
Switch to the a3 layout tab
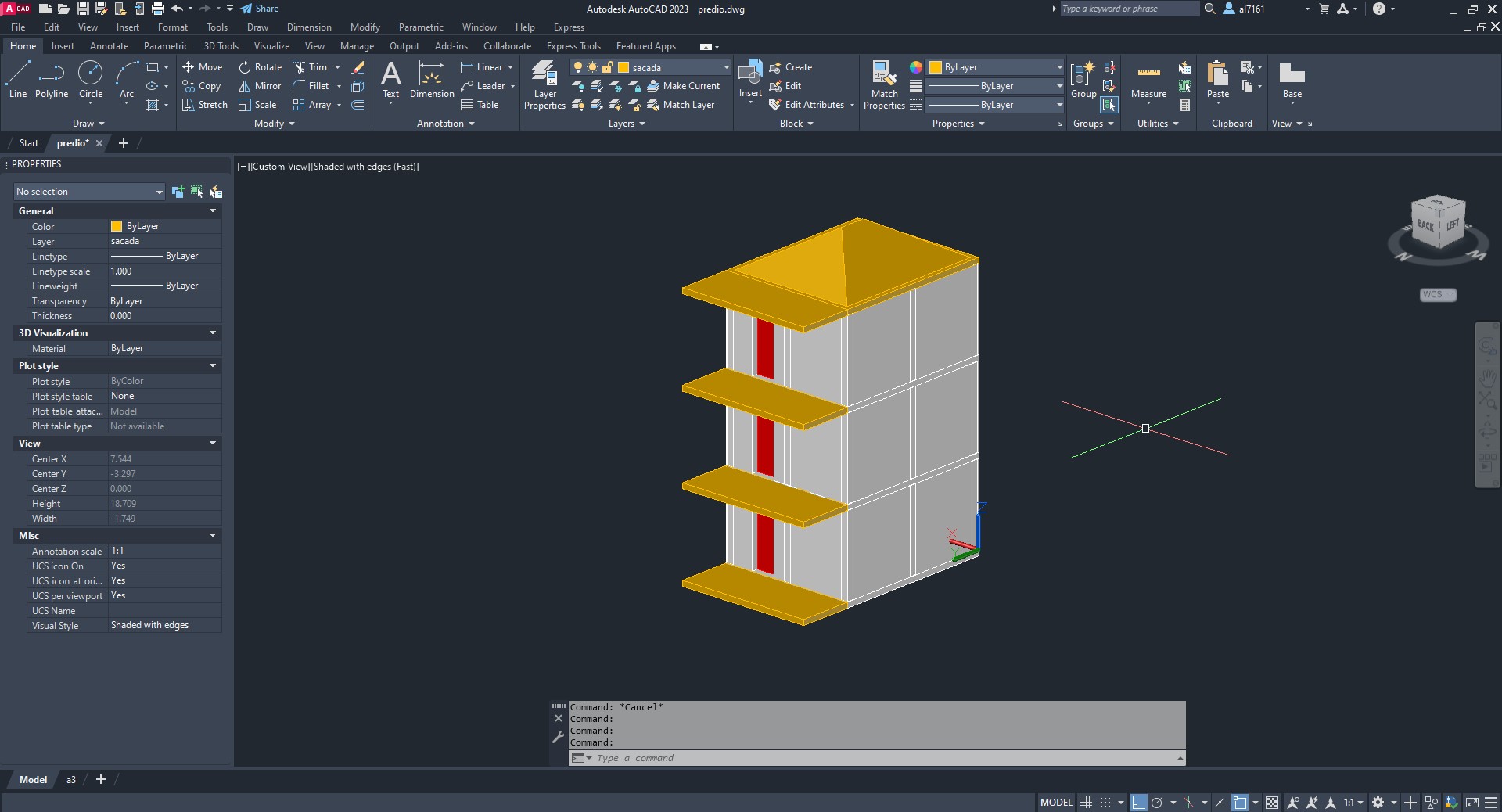(71, 780)
